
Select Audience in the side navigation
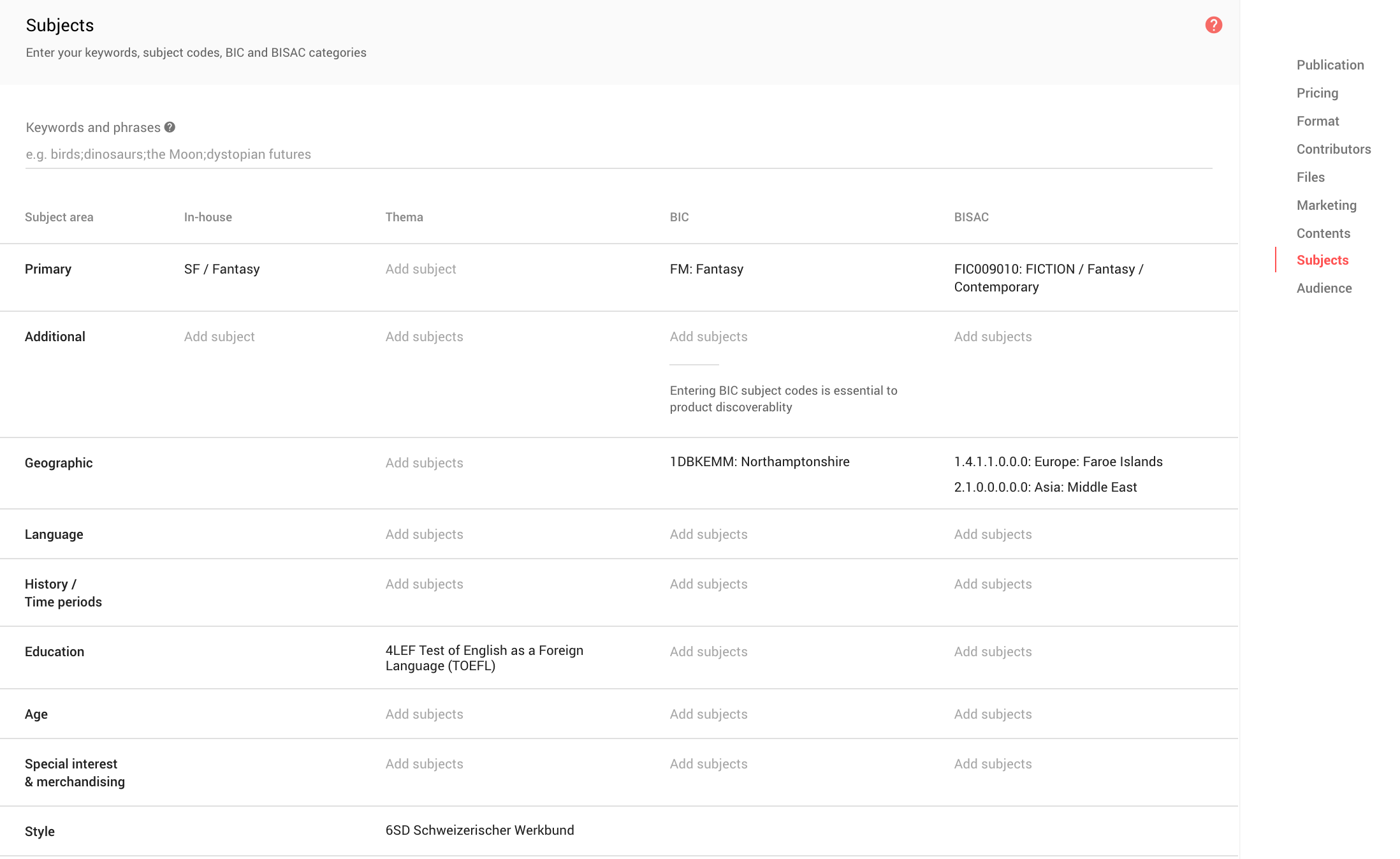tap(1323, 288)
